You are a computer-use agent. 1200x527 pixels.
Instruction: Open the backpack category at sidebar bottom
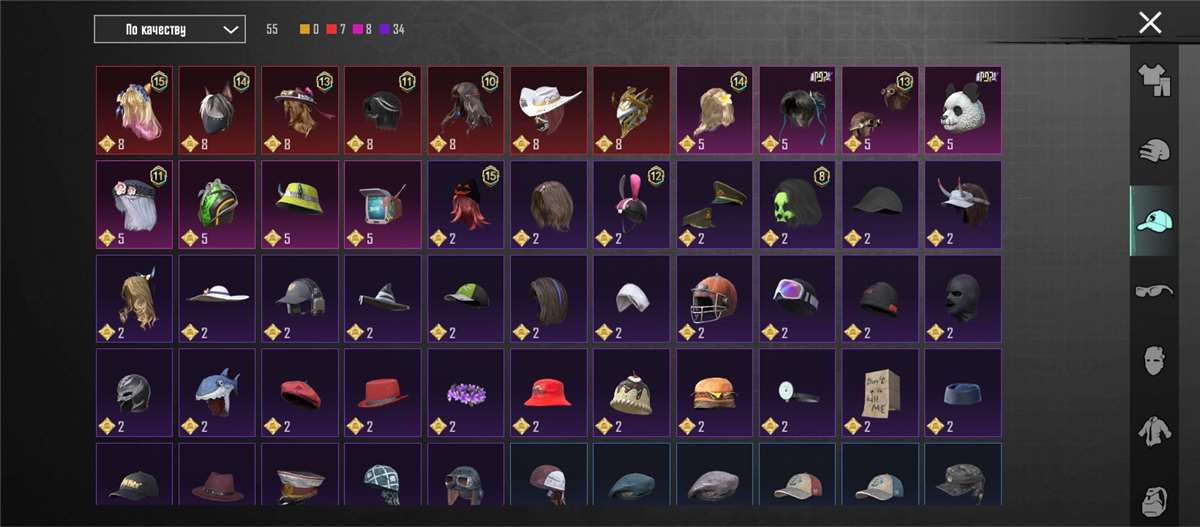[1154, 500]
